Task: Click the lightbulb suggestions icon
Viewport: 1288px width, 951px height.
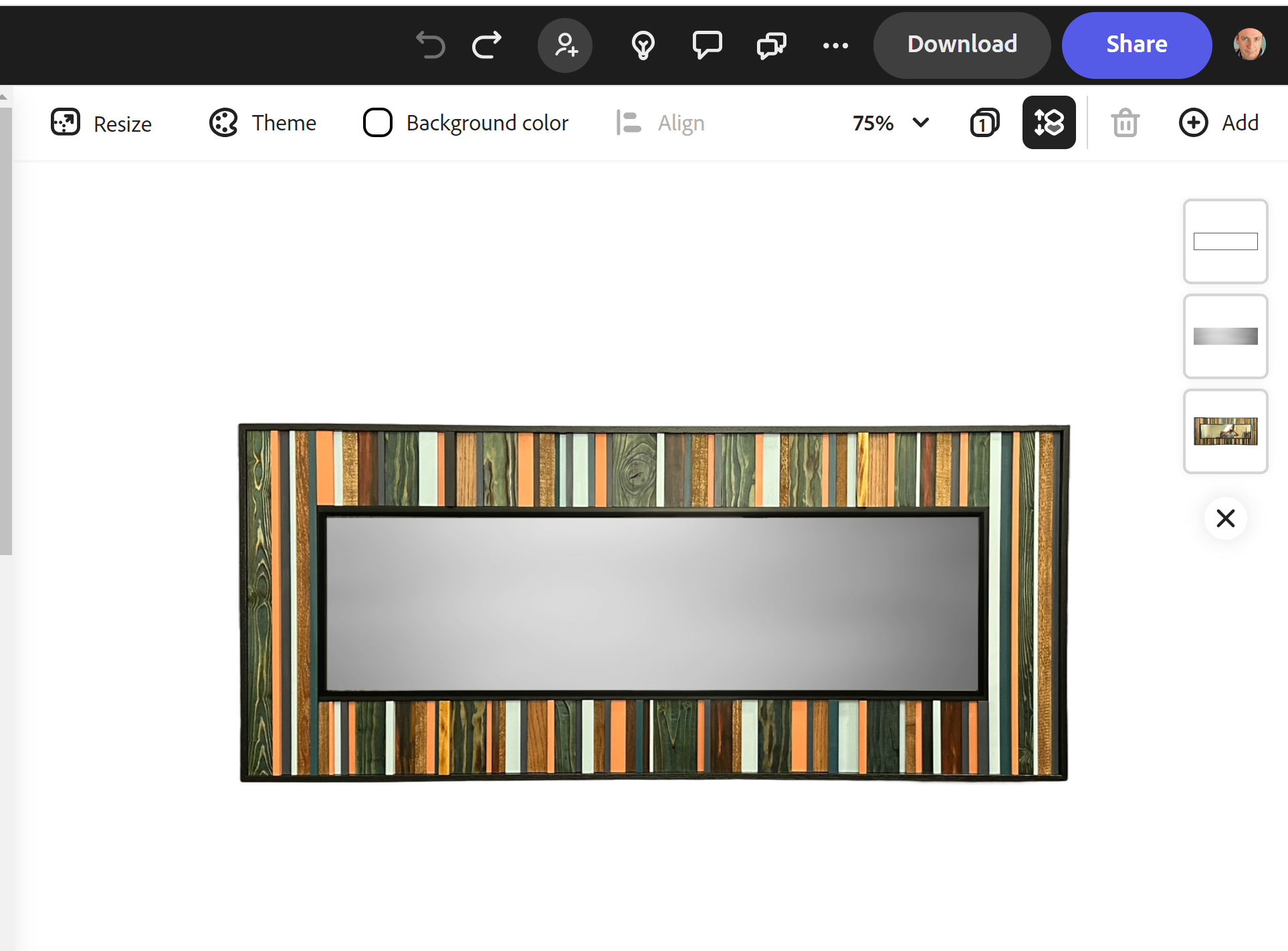Action: coord(643,45)
